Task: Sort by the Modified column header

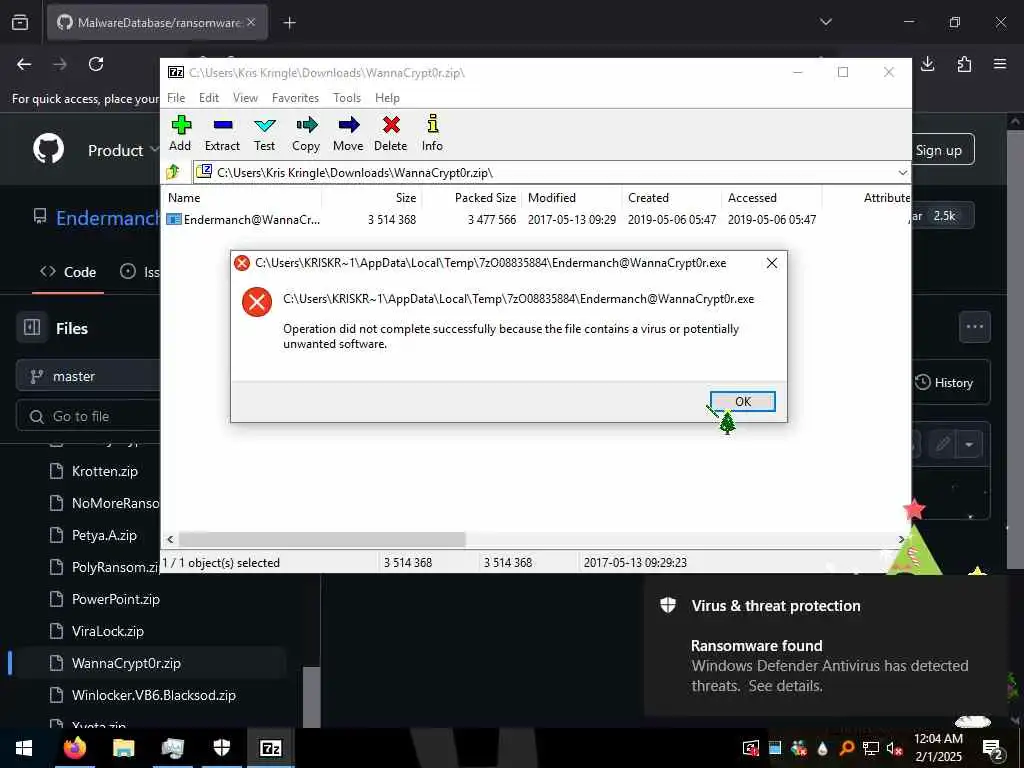Action: (572, 198)
